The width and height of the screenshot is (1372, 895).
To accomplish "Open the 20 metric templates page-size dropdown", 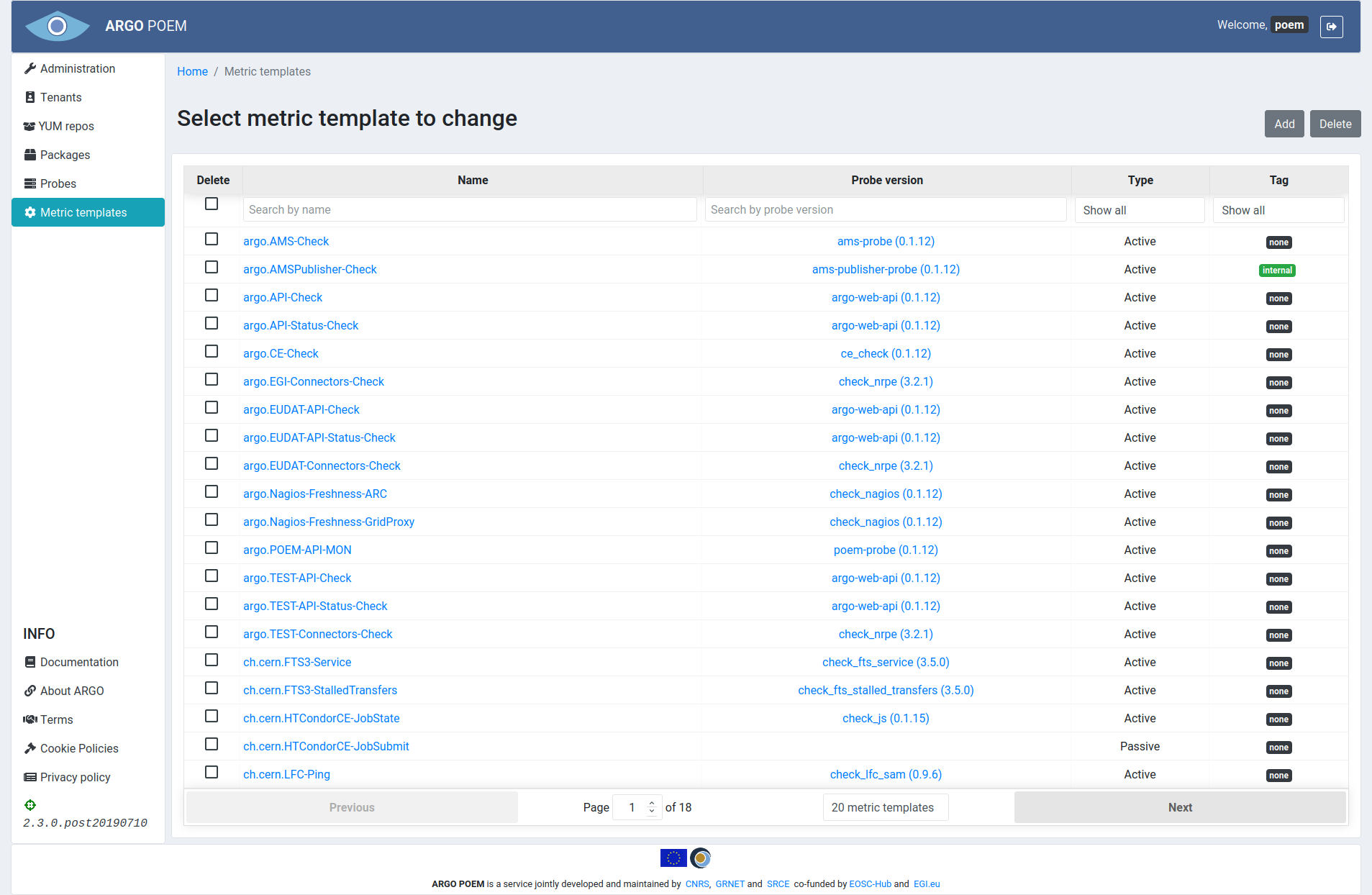I will 886,807.
